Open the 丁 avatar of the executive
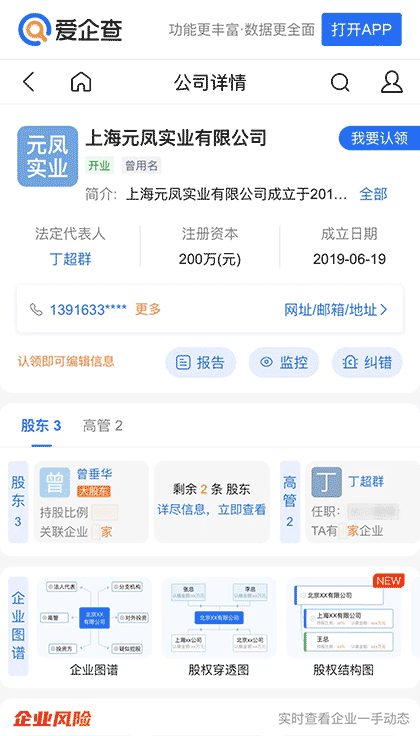Screen dimensions: 420x736 click(327, 482)
